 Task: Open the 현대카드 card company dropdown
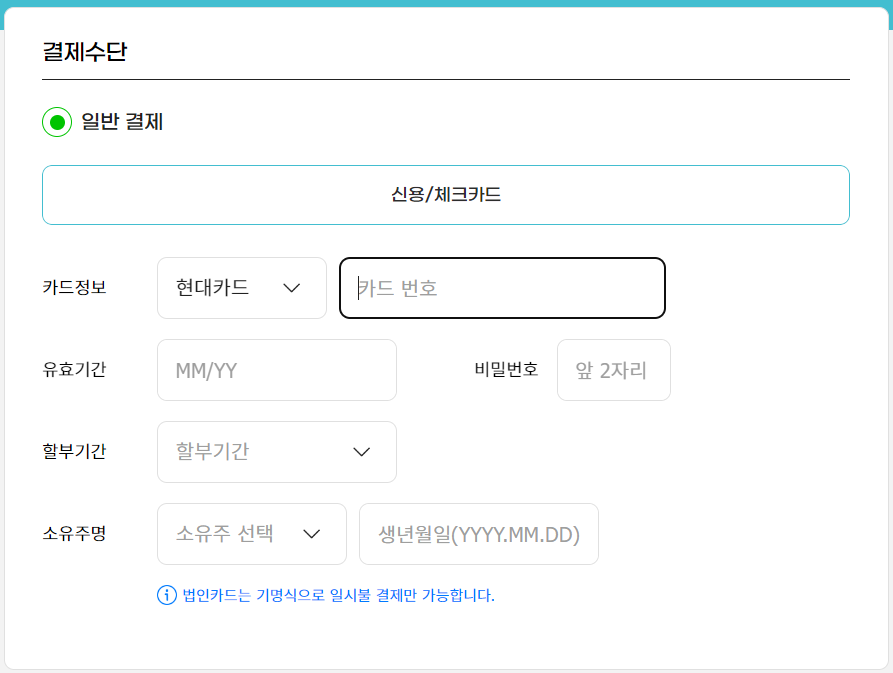click(x=241, y=288)
